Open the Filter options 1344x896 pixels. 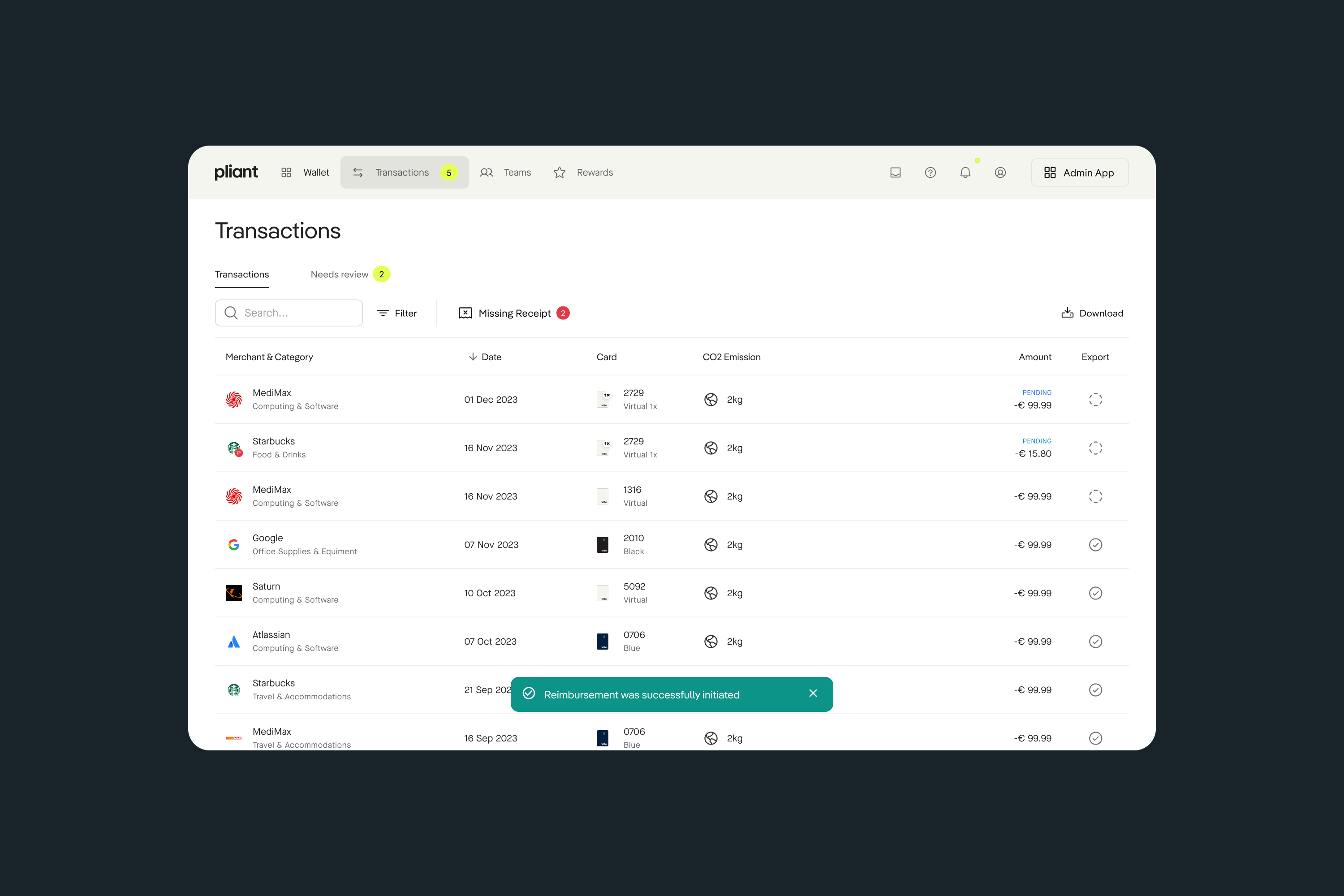tap(397, 313)
